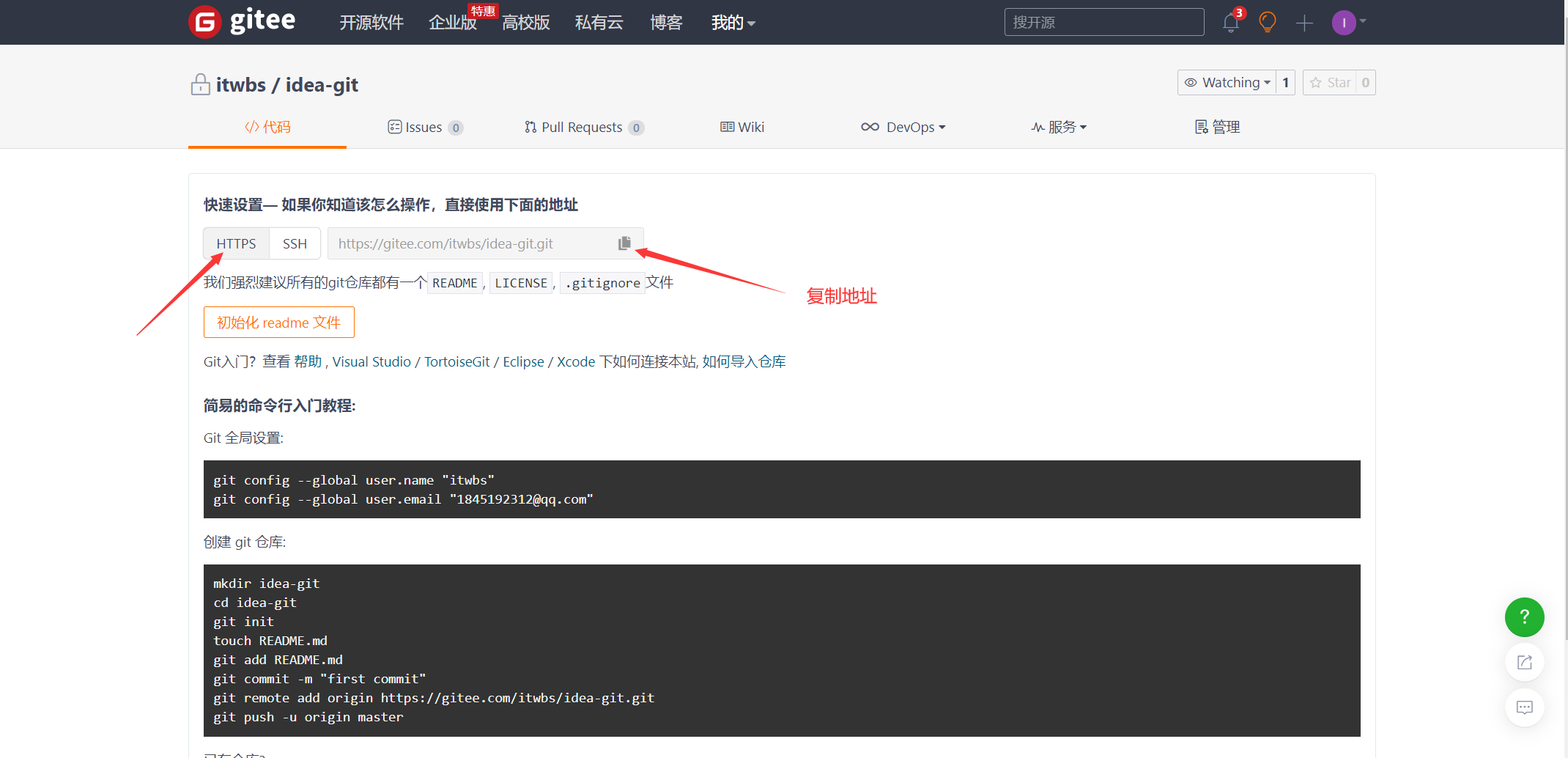Switch to the Pull Requests tab
1568x758 pixels.
pyautogui.click(x=584, y=127)
